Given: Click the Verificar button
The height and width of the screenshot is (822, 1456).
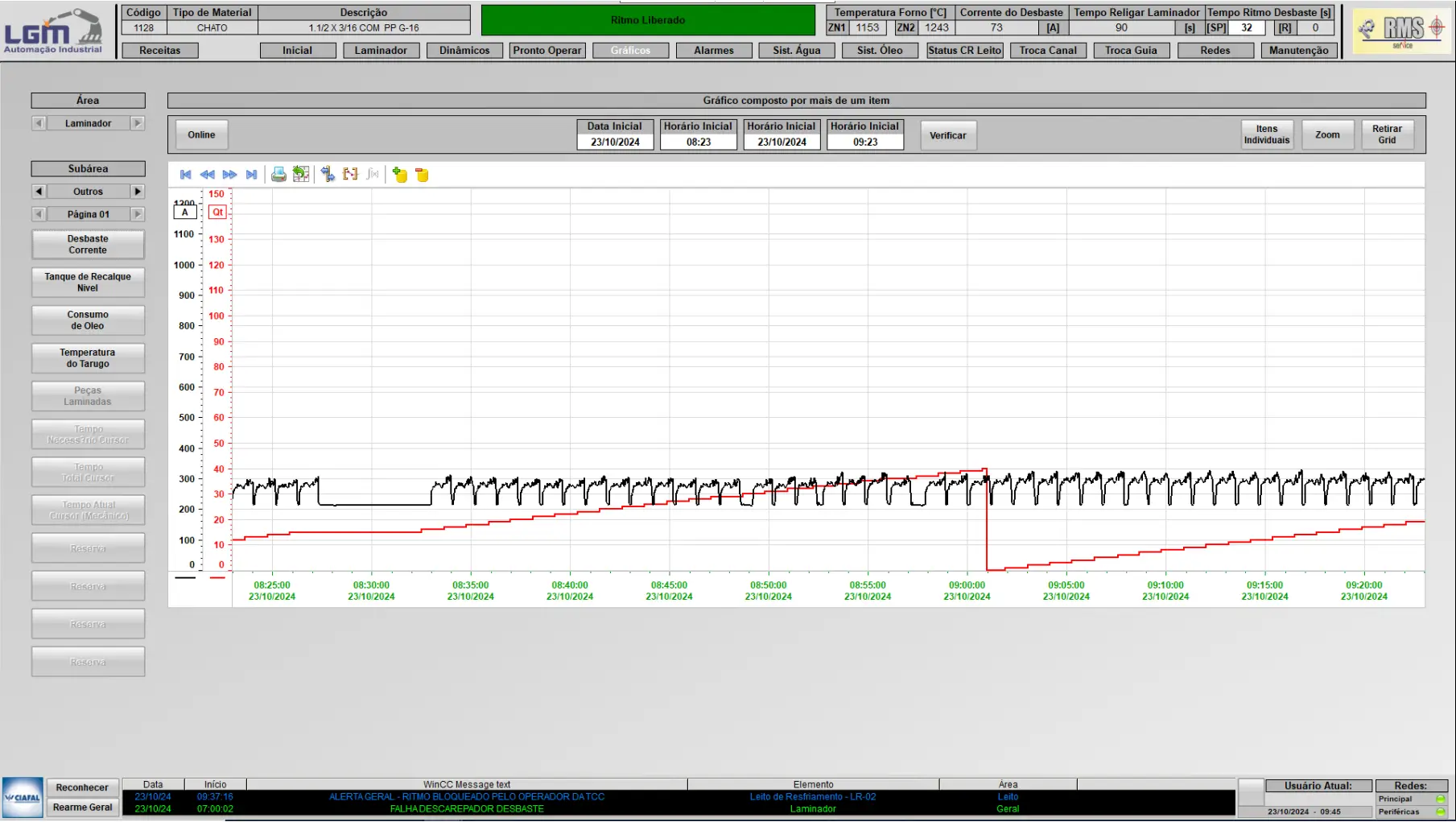Looking at the screenshot, I should click(947, 134).
